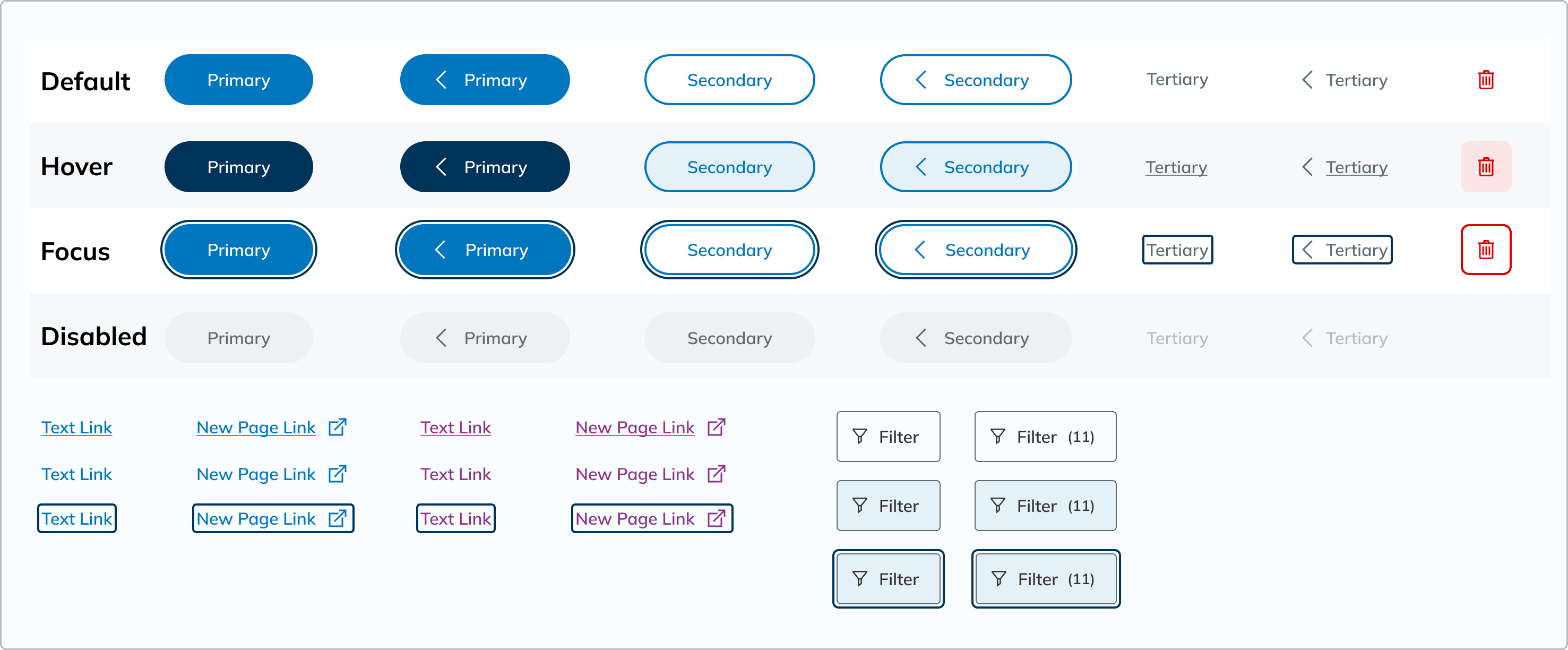Click the default Primary button without icon
Image resolution: width=1568 pixels, height=650 pixels.
tap(239, 80)
